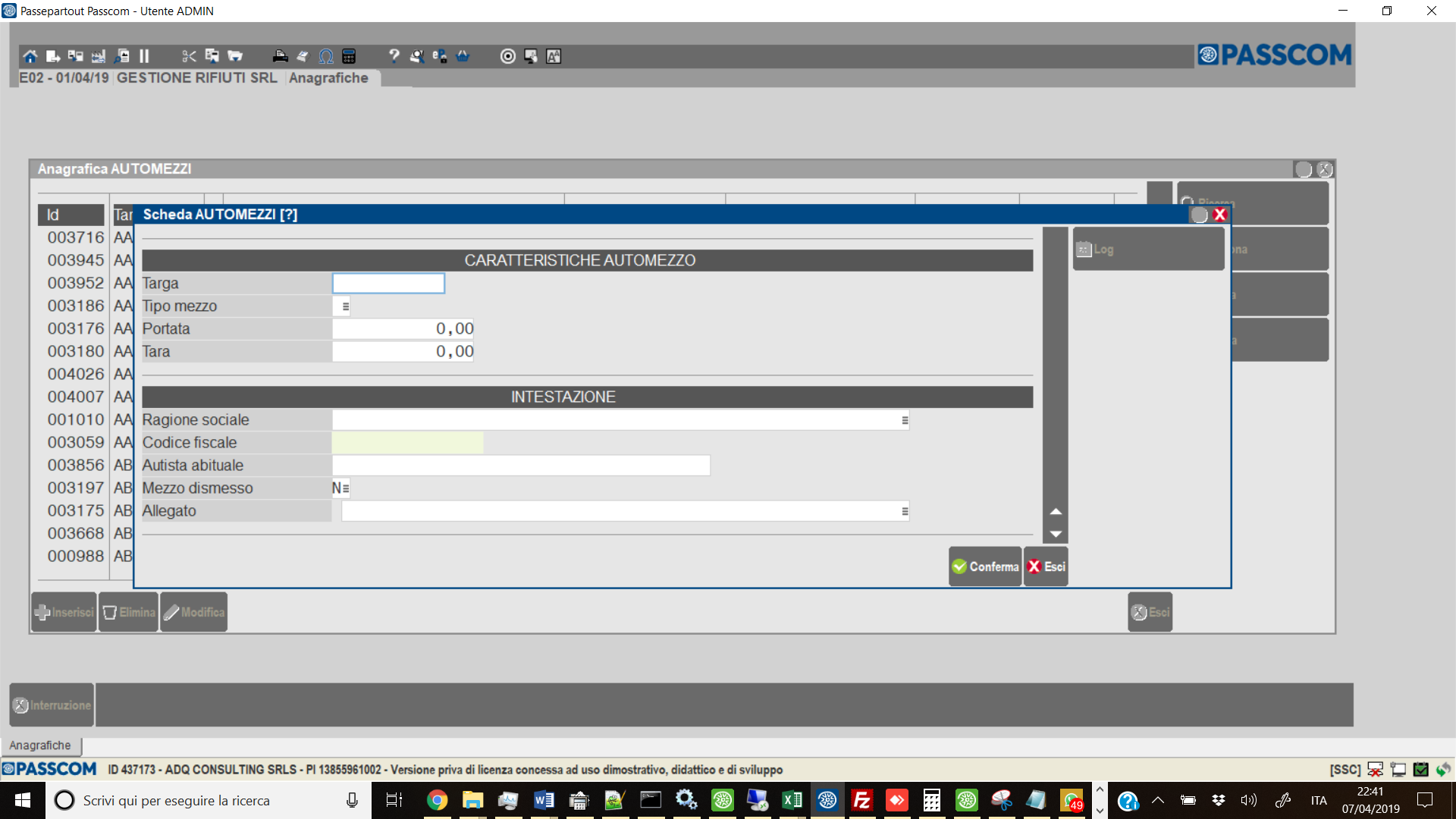
Task: Click the scissors cut icon
Action: tap(189, 56)
